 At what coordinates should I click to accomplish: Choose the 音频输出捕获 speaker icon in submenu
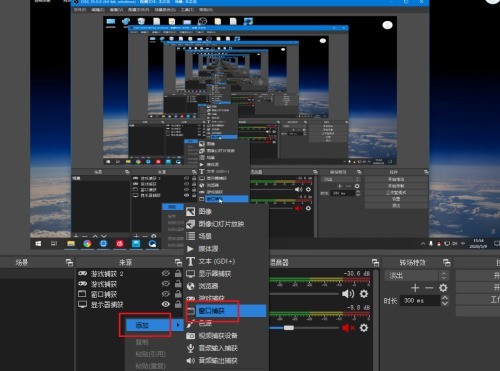(190, 360)
